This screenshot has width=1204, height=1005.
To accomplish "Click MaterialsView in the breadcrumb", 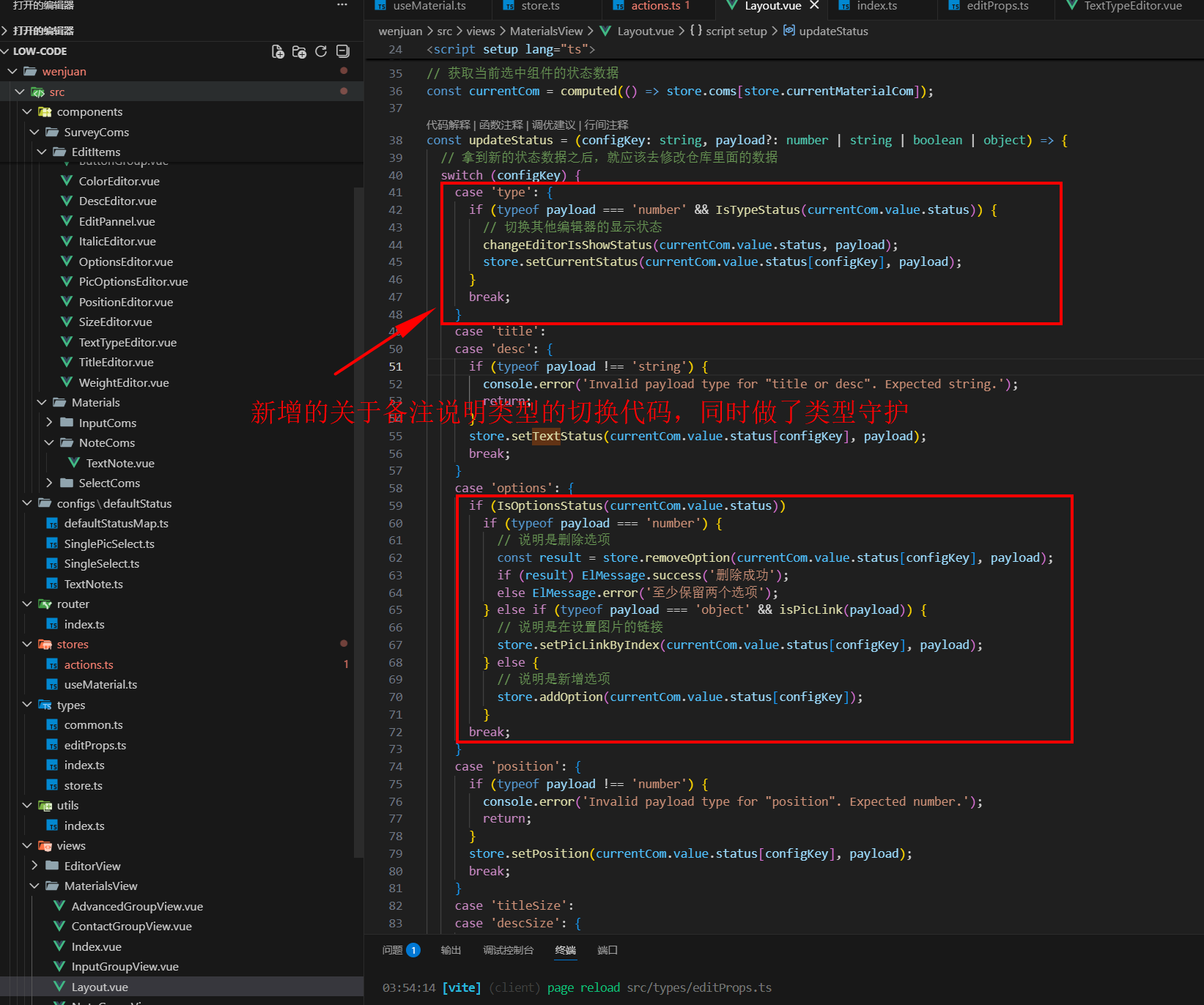I will [547, 31].
